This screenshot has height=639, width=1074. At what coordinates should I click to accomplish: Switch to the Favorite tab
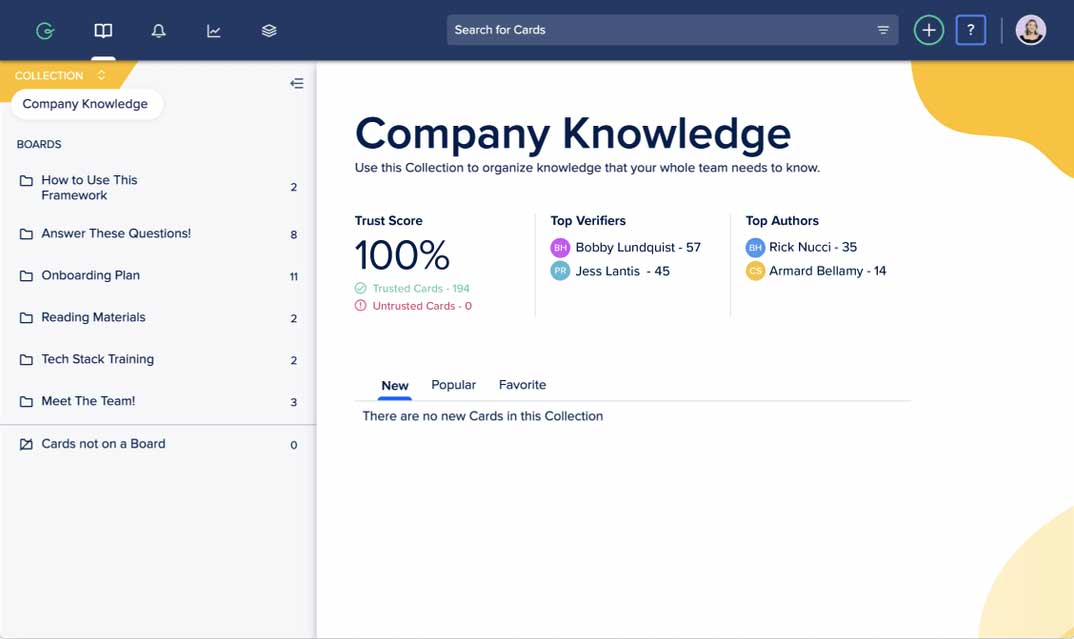522,385
